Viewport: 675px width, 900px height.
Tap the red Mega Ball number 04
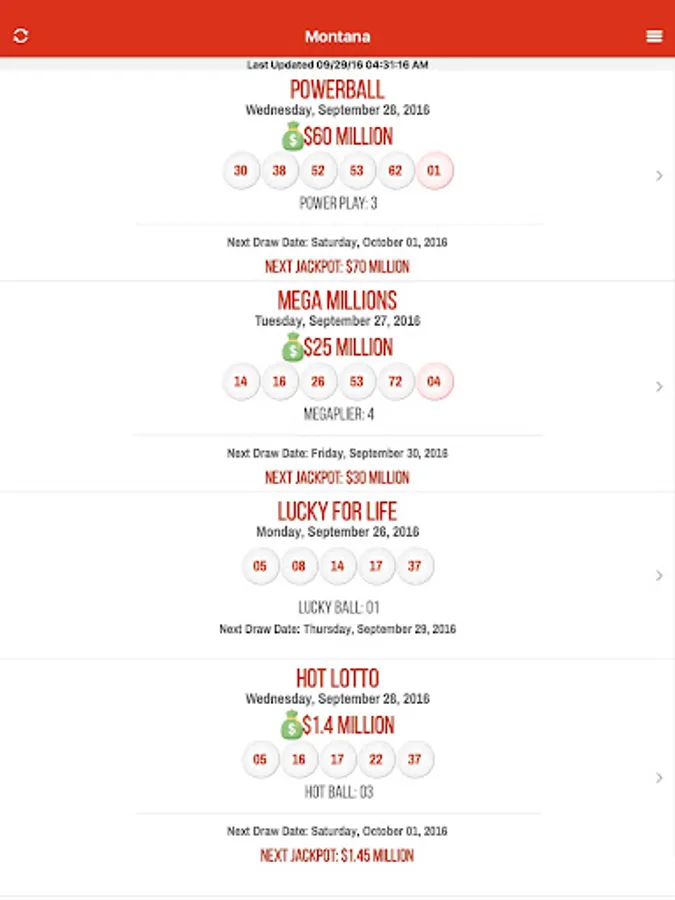pos(434,381)
